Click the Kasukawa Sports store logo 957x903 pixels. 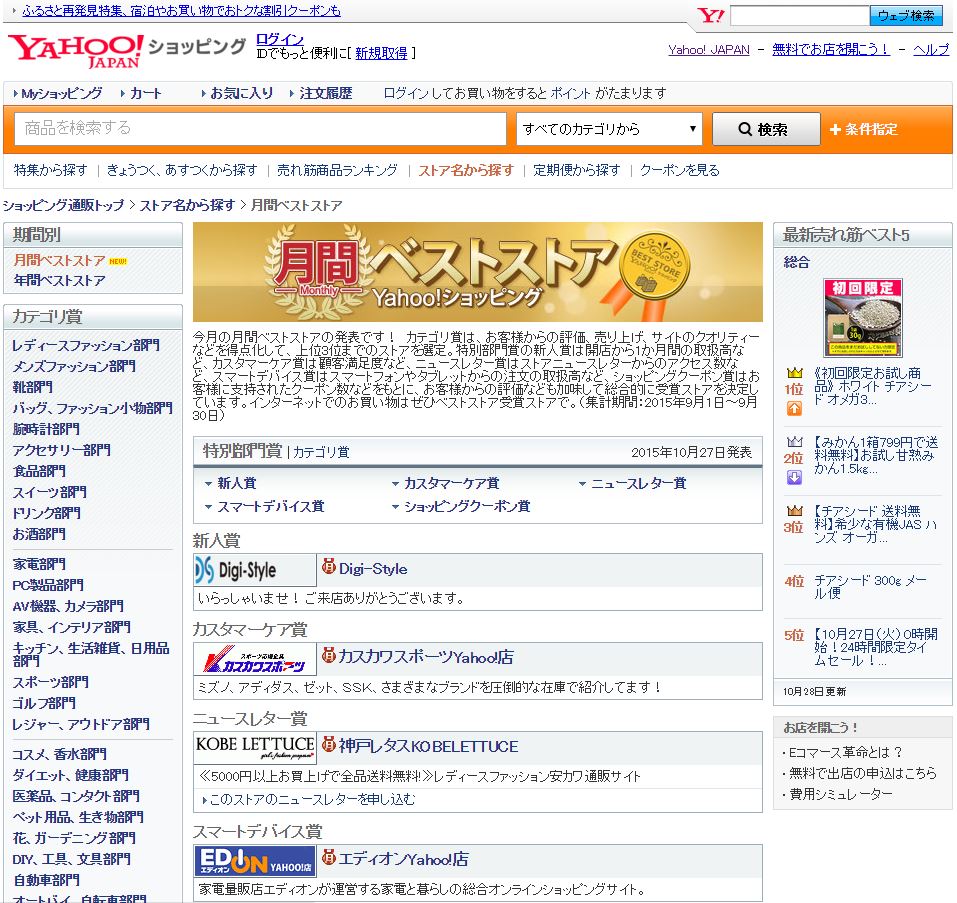(x=255, y=659)
